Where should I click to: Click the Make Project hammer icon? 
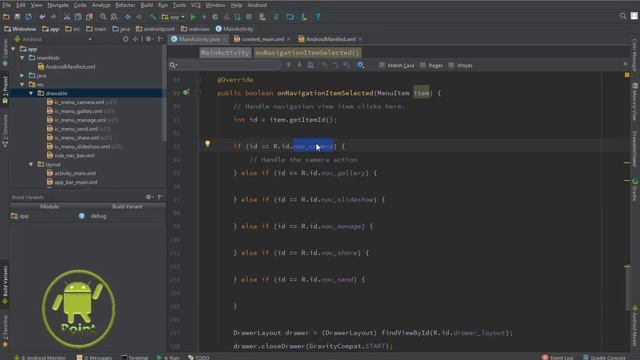pyautogui.click(x=153, y=17)
